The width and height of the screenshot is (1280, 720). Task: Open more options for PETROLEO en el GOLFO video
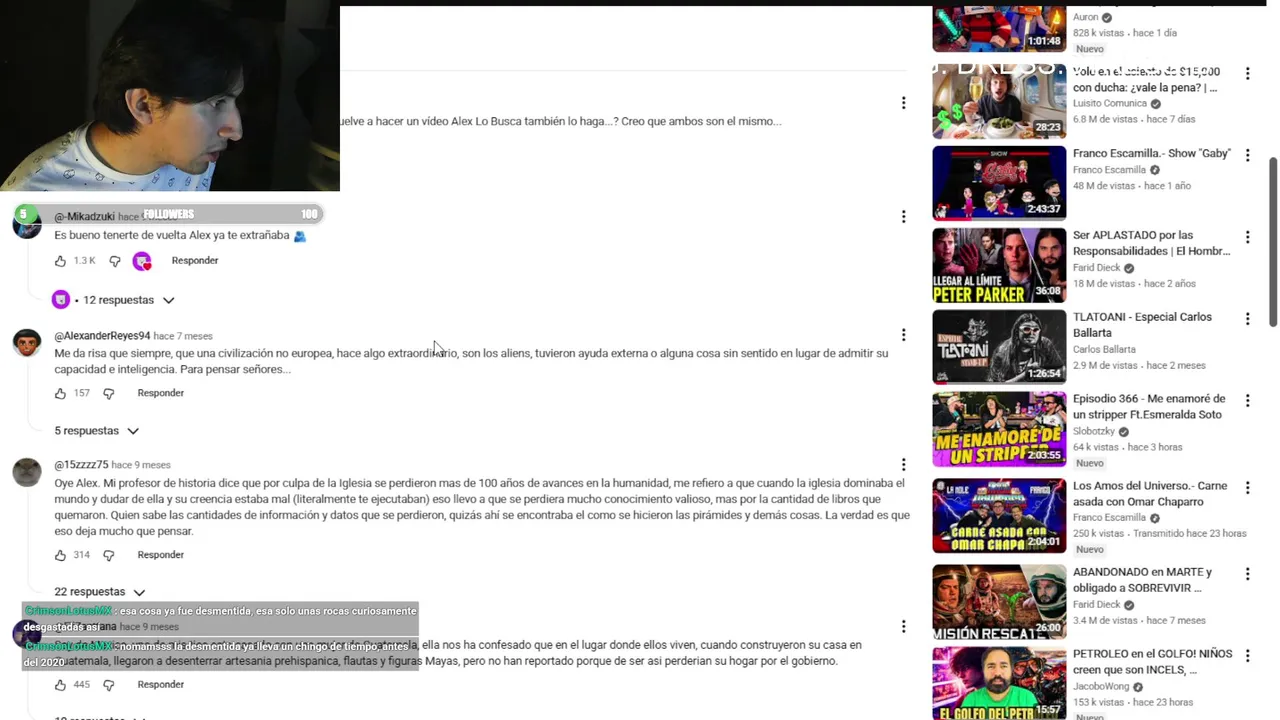[x=1247, y=656]
